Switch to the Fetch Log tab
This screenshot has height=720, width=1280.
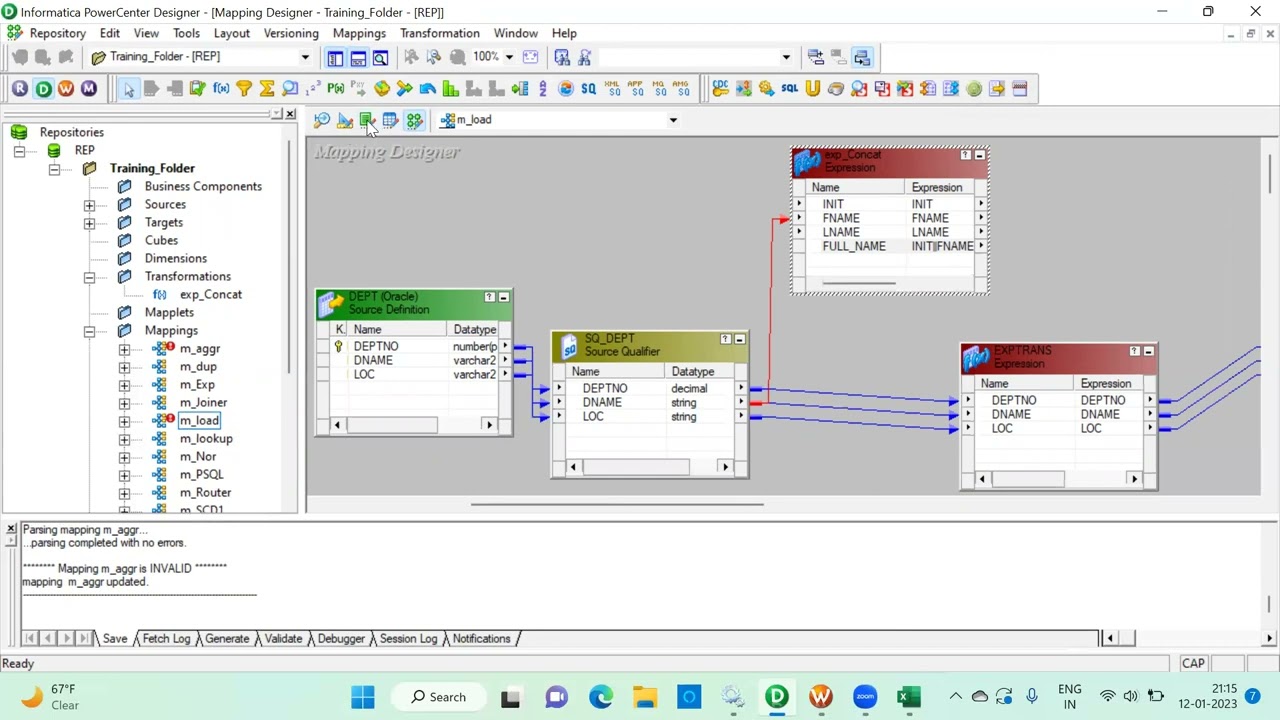166,638
